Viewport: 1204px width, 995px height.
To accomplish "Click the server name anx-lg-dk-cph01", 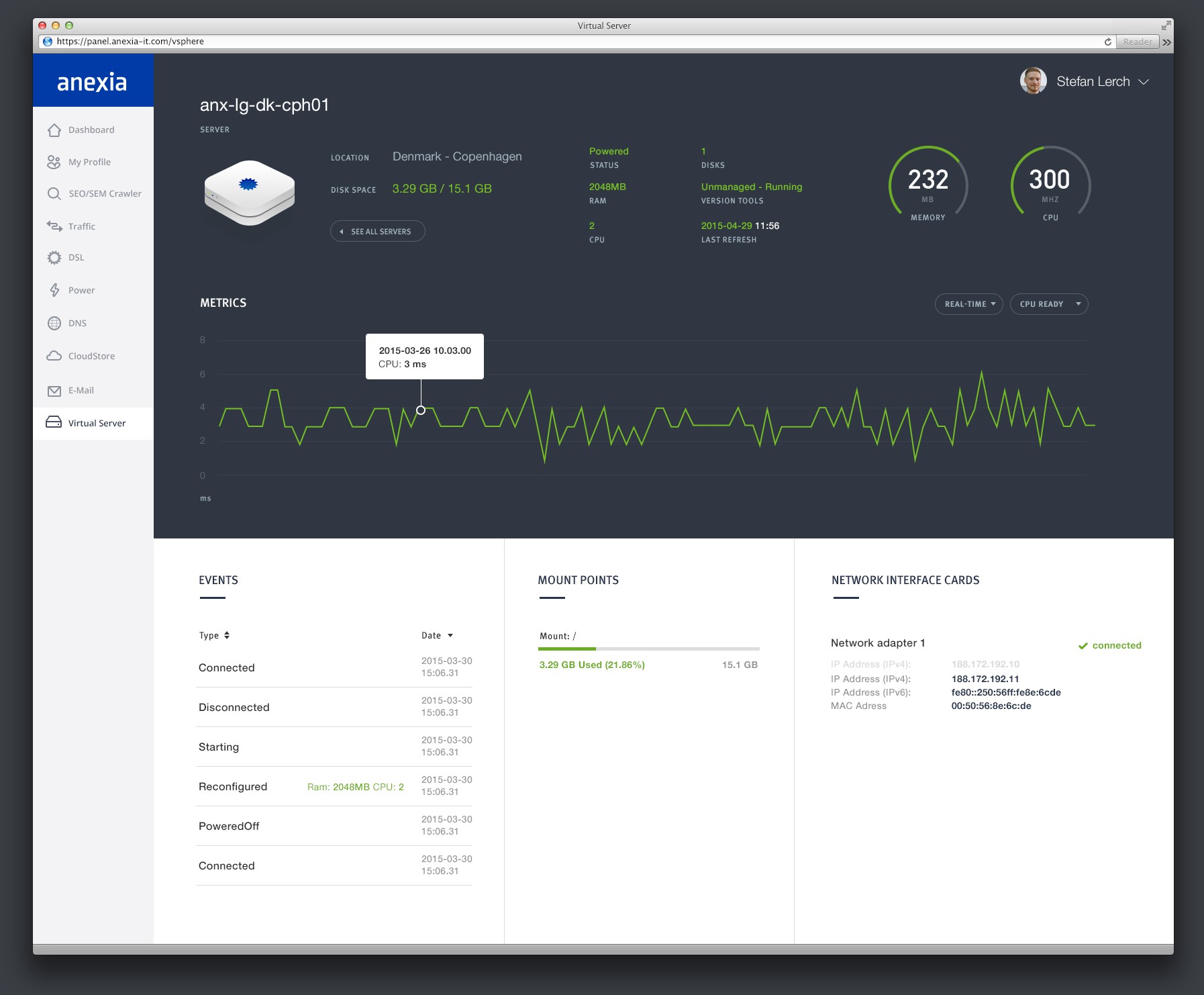I will 264,105.
